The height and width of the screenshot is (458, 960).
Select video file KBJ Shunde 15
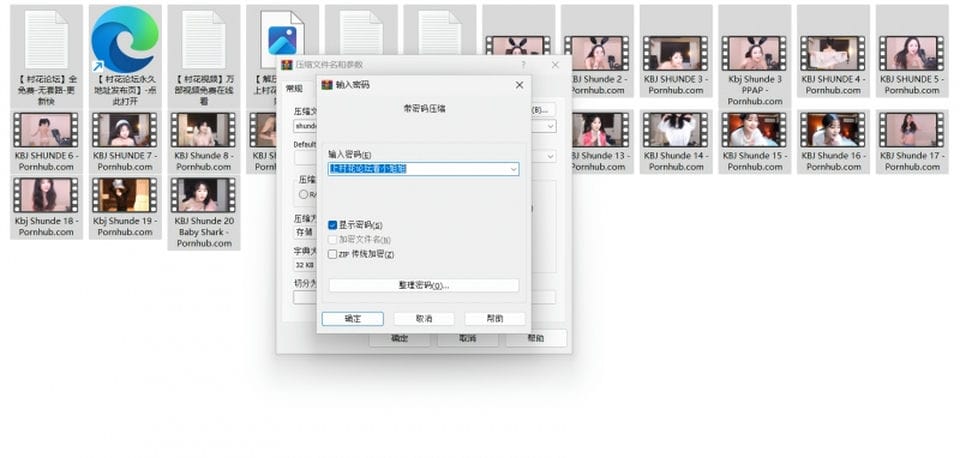[x=754, y=141]
